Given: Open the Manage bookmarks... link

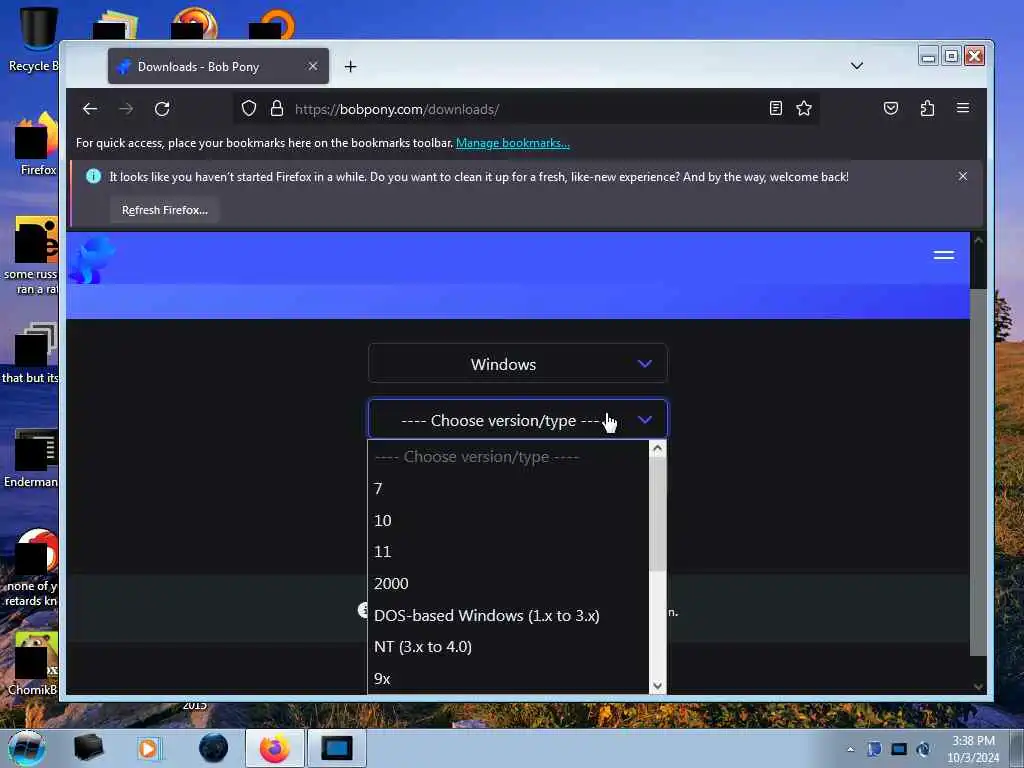Looking at the screenshot, I should click(x=513, y=143).
